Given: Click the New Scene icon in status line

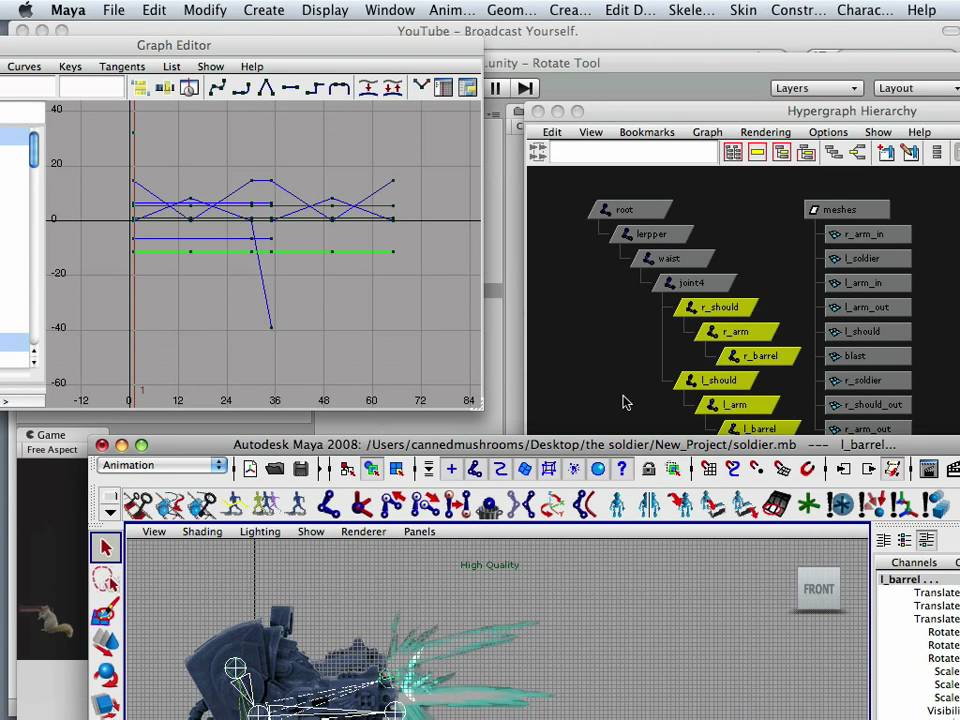Looking at the screenshot, I should 250,469.
